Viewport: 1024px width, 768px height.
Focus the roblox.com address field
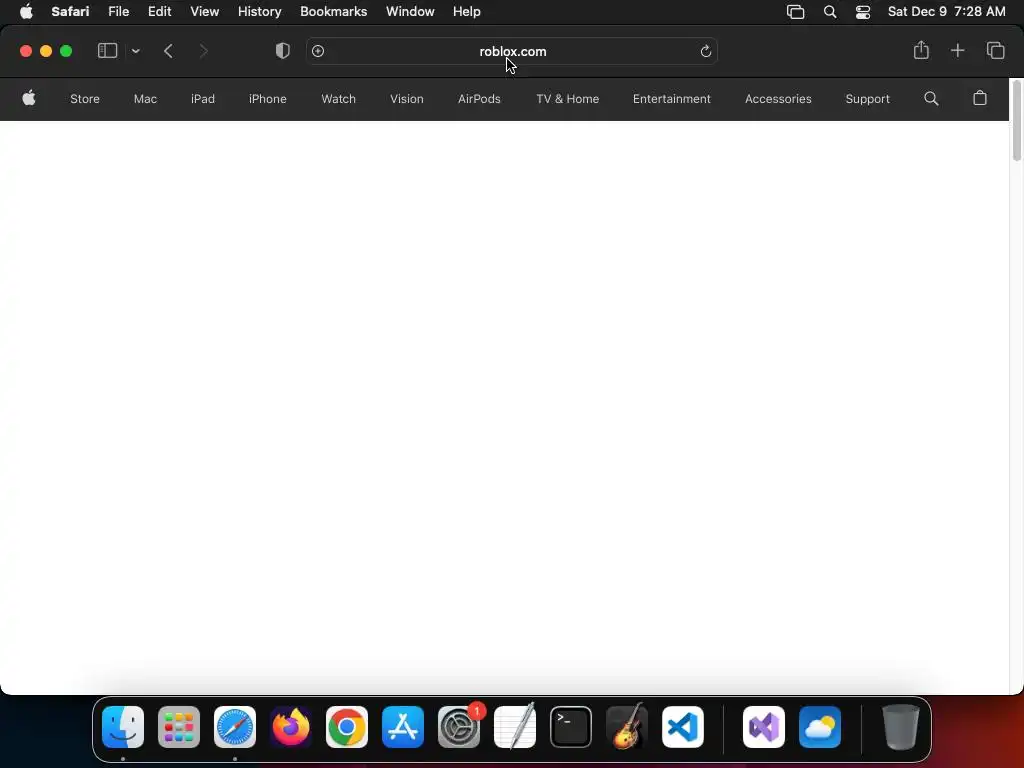512,51
